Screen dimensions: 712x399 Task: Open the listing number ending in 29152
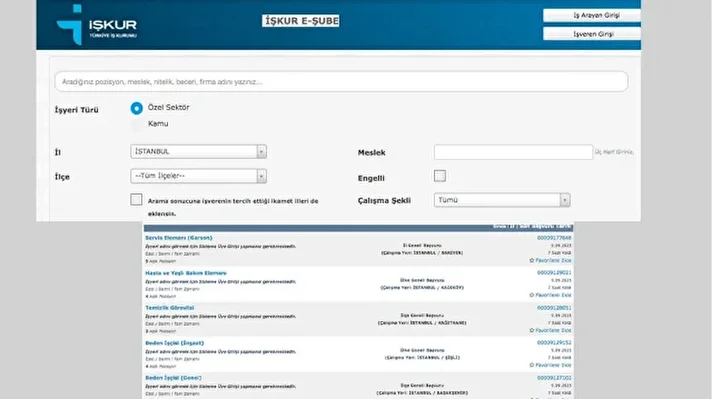[554, 343]
